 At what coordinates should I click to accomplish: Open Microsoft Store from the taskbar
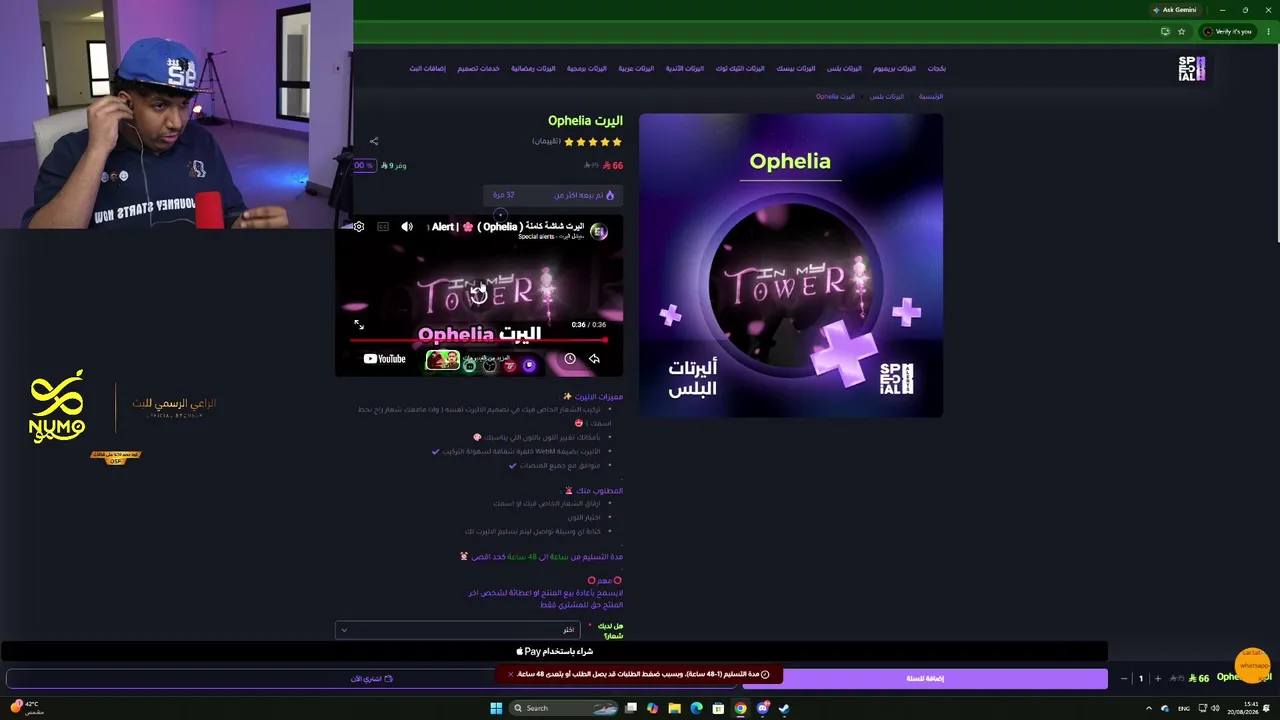point(718,708)
